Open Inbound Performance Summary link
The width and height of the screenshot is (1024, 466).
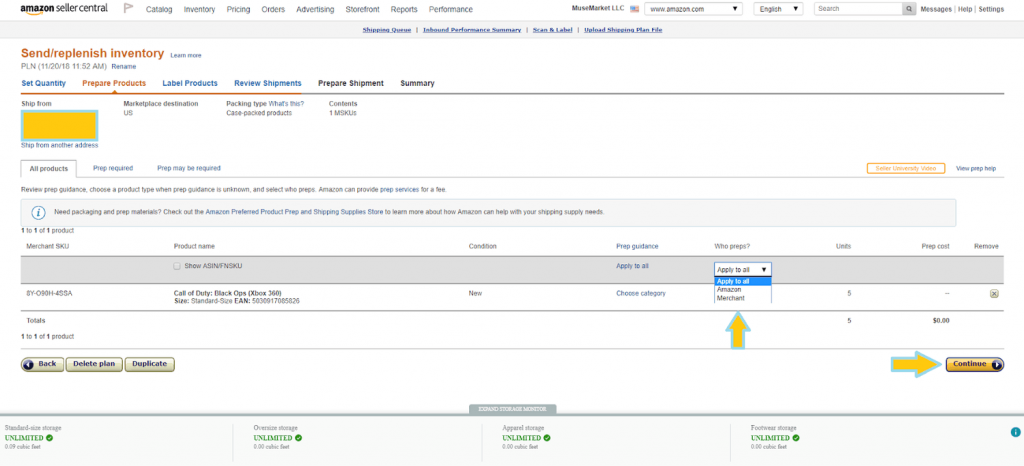[472, 30]
